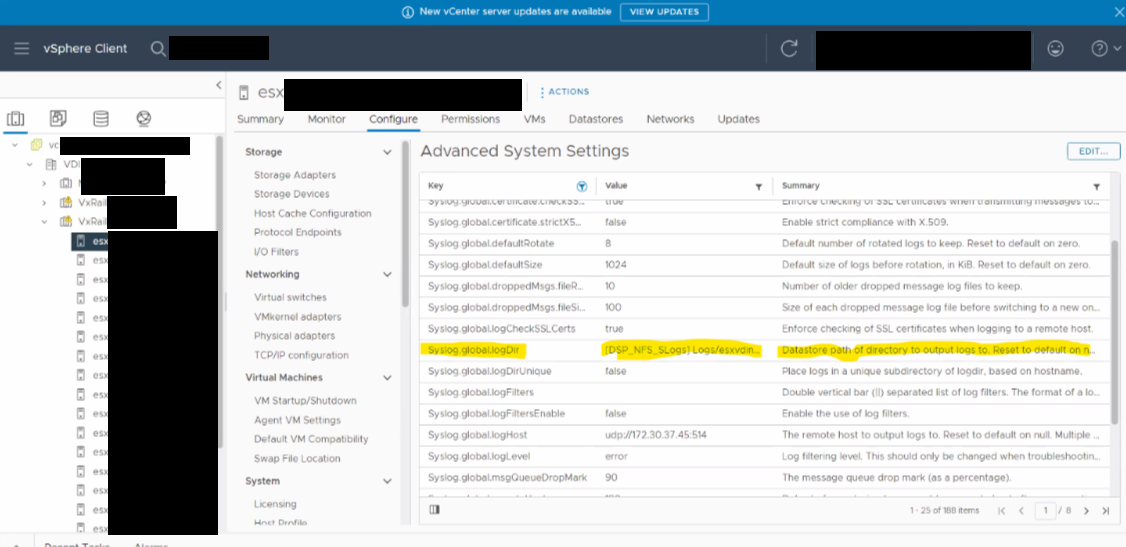Click the search magnifier icon
This screenshot has width=1126, height=547.
point(158,48)
